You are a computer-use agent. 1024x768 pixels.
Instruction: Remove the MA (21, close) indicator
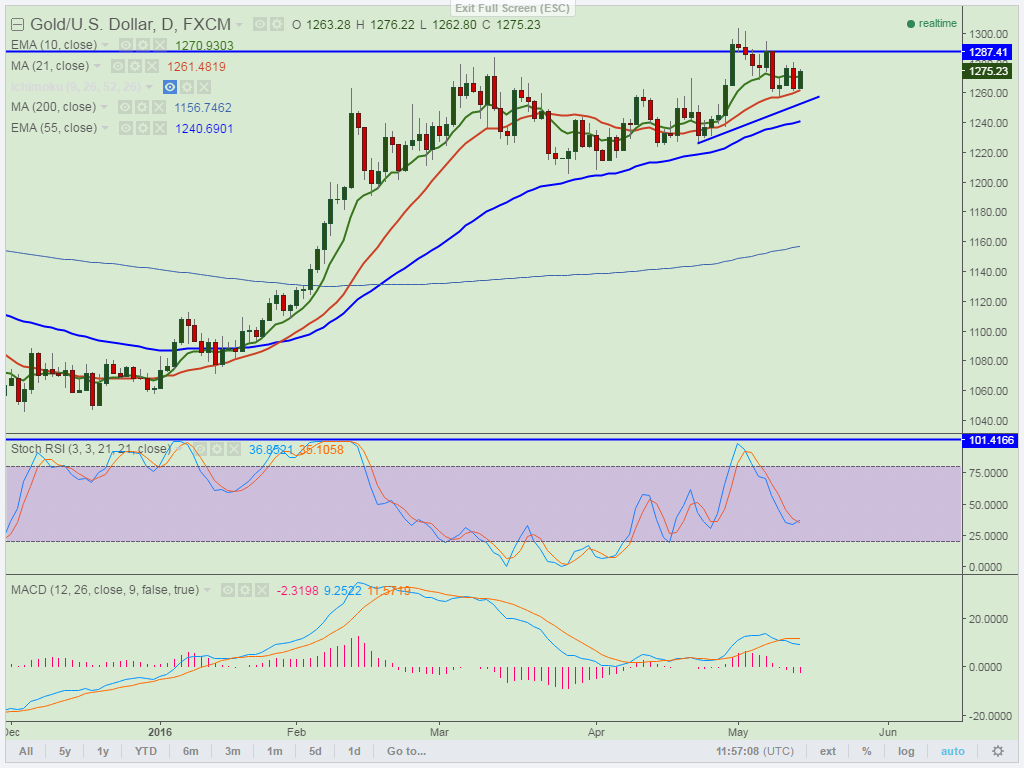pyautogui.click(x=152, y=66)
